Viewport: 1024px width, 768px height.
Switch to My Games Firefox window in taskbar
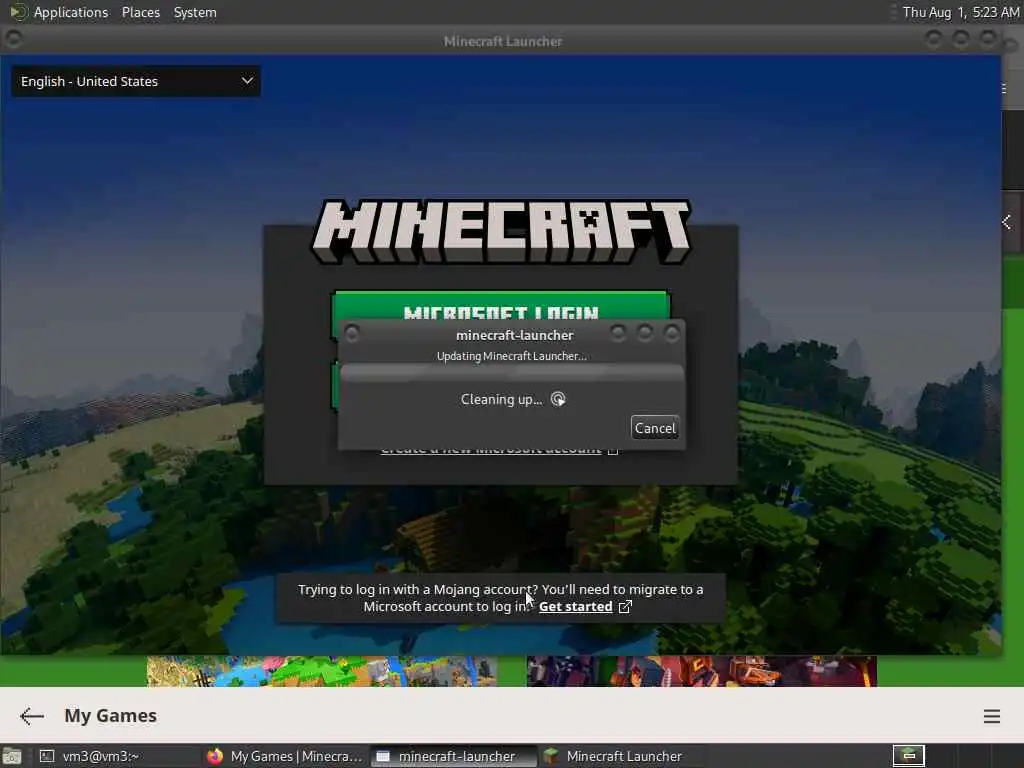pyautogui.click(x=285, y=756)
